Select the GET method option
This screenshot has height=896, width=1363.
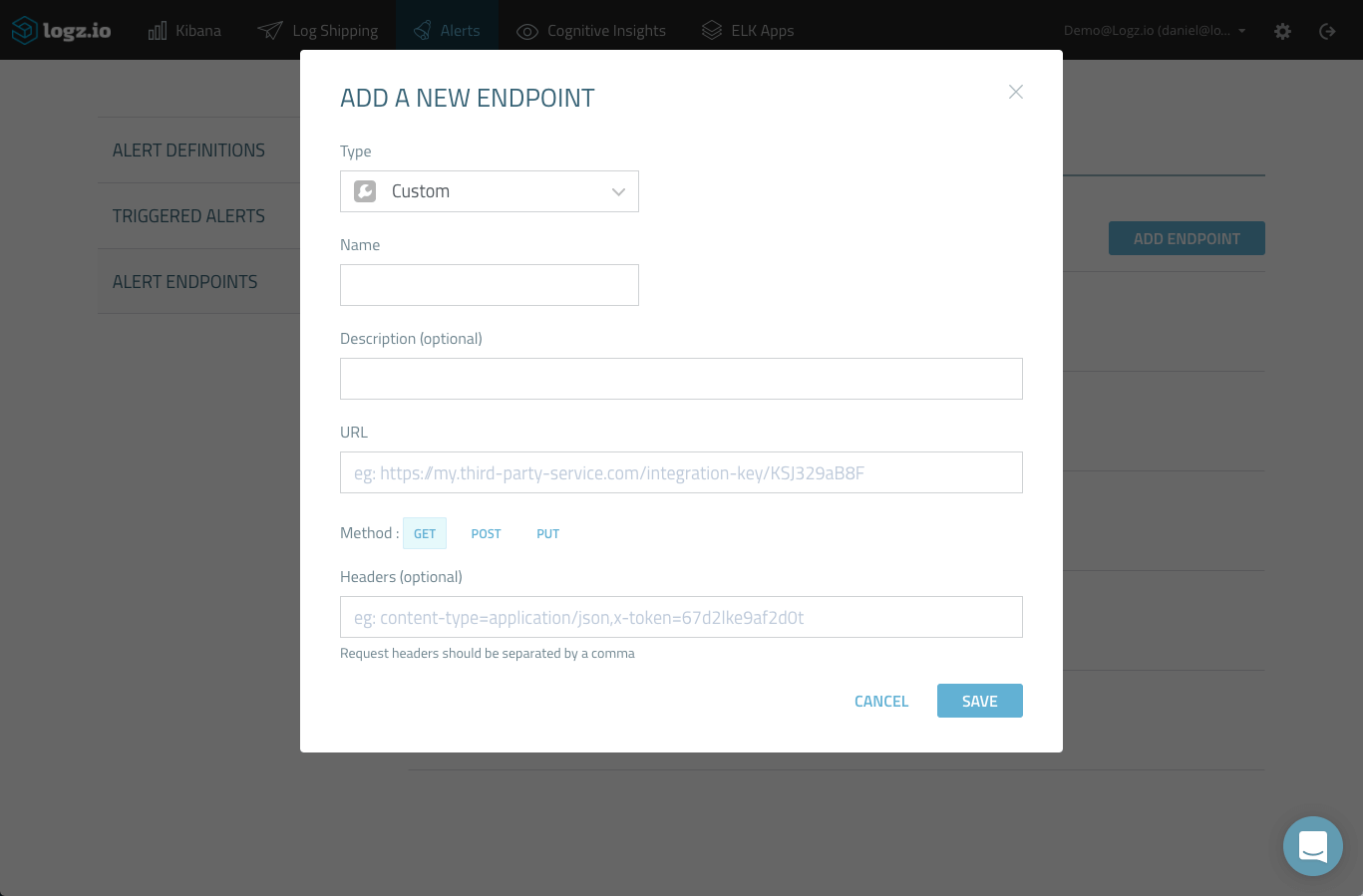click(x=425, y=533)
